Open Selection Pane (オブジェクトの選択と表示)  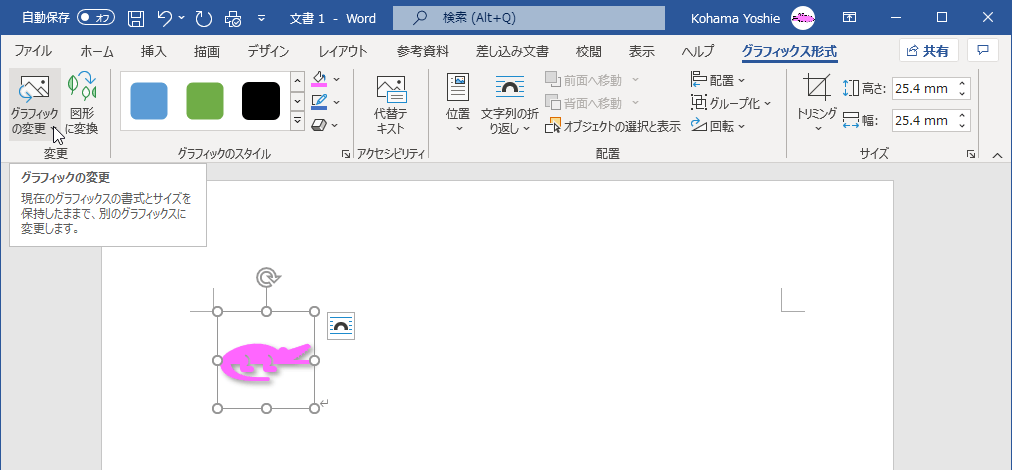[x=613, y=127]
